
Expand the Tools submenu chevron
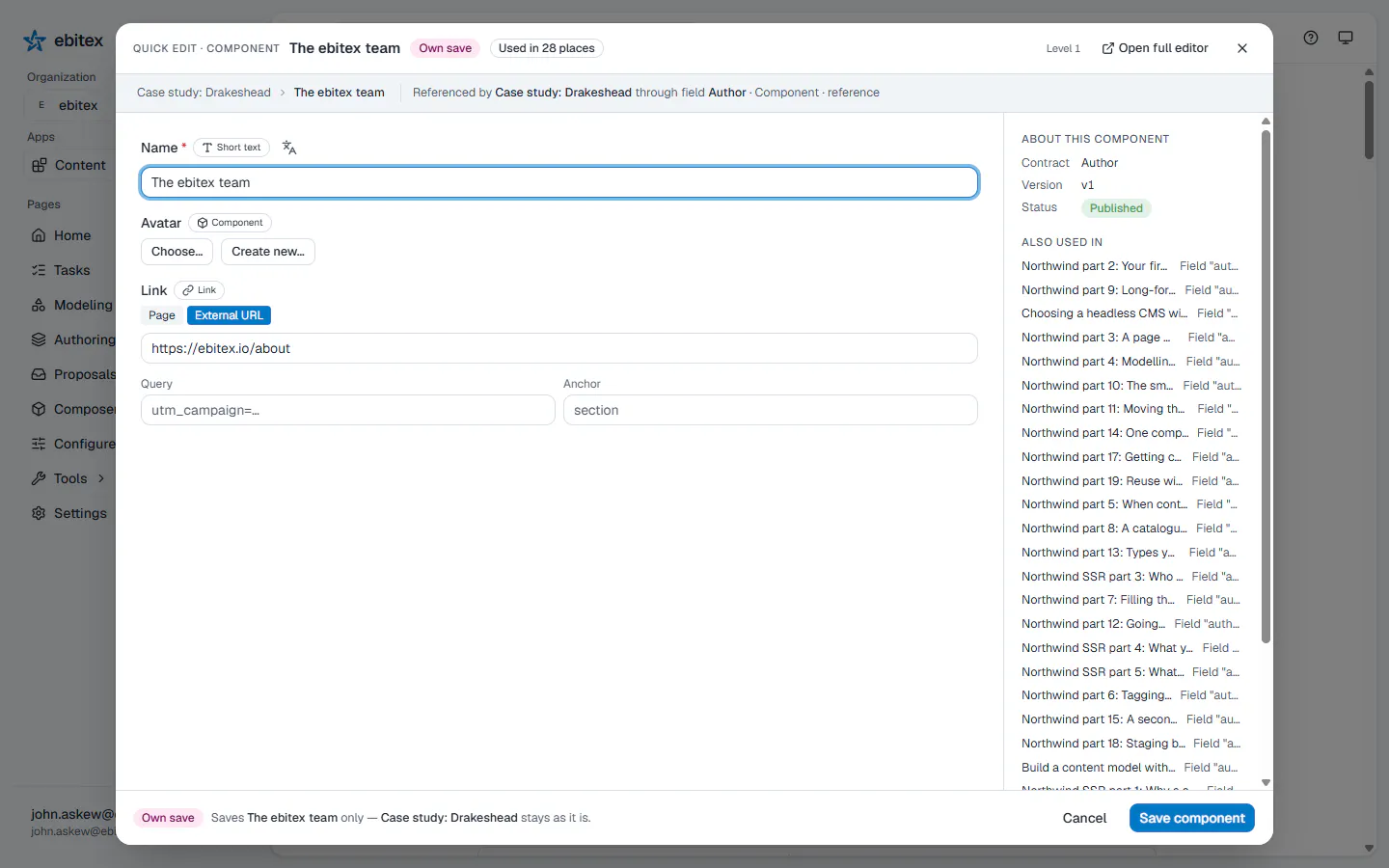coord(101,478)
